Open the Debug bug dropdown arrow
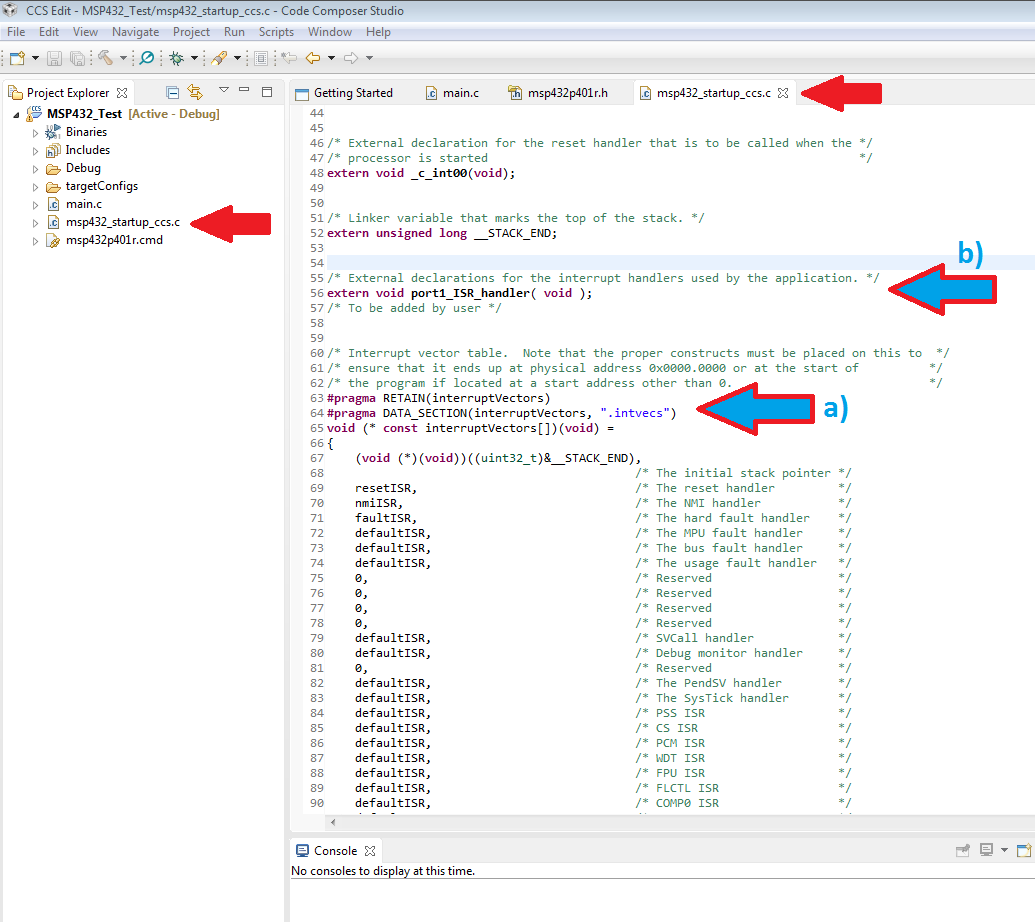The width and height of the screenshot is (1035, 922). (194, 58)
